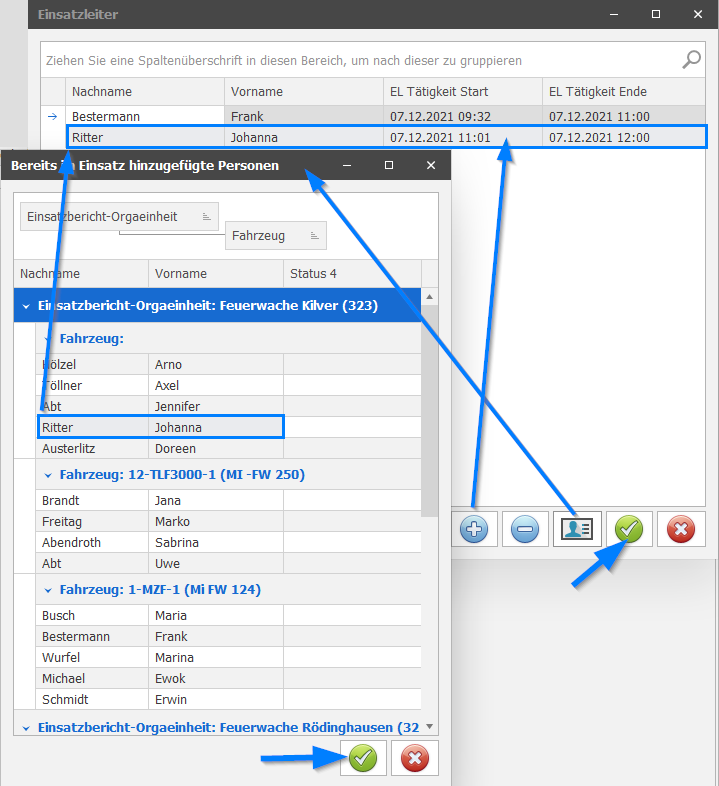
Task: Click the search magnifier icon
Action: [x=691, y=60]
